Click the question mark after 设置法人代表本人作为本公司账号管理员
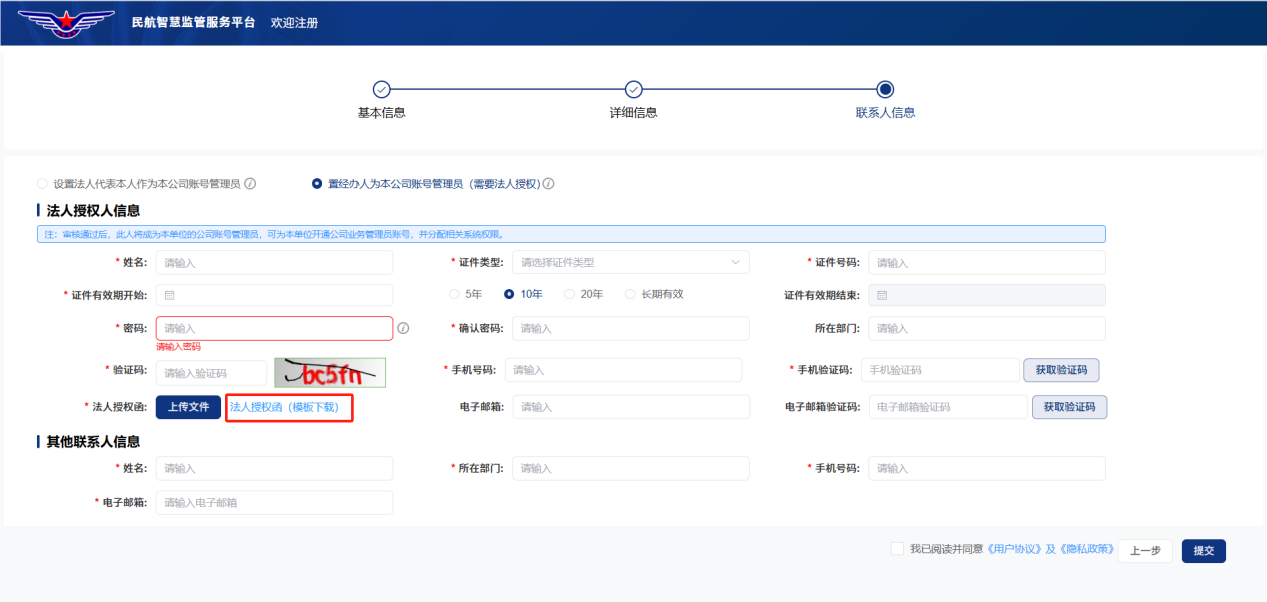This screenshot has height=602, width=1267. coord(249,183)
